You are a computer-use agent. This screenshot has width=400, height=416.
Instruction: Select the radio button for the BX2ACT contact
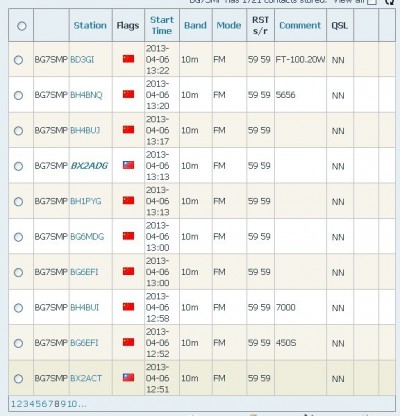[19, 379]
